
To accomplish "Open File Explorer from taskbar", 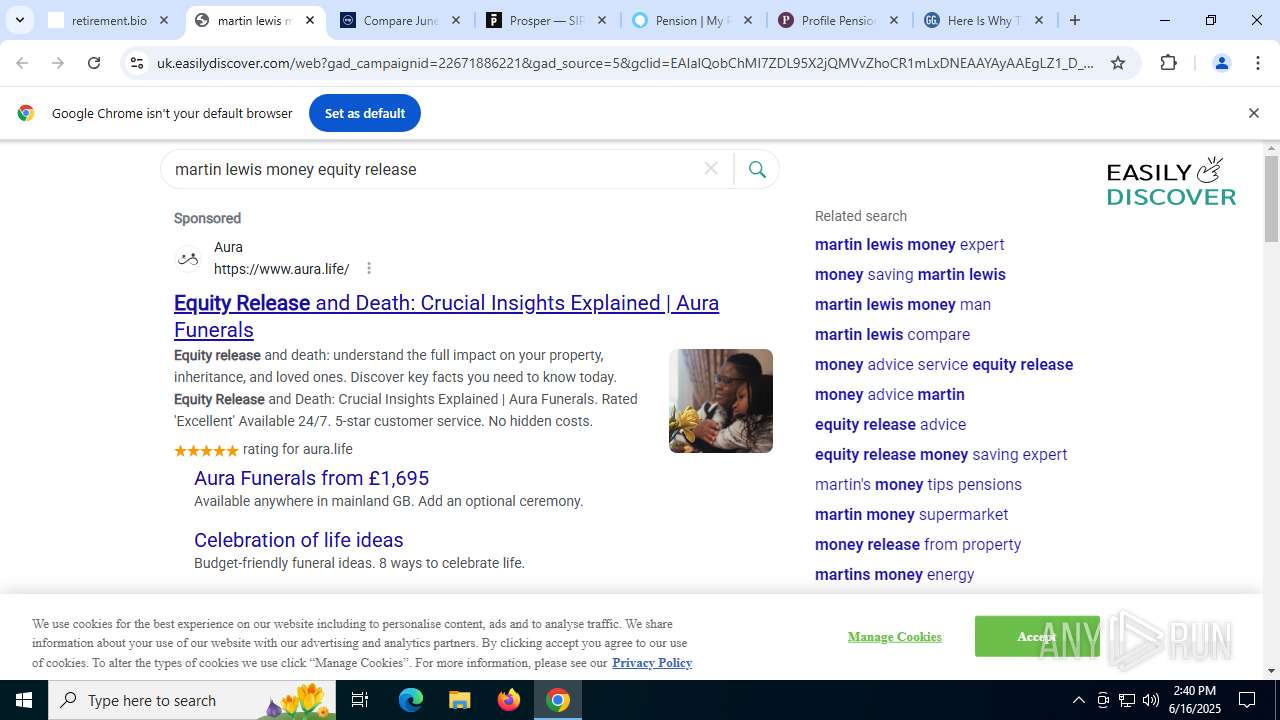I will 459,700.
